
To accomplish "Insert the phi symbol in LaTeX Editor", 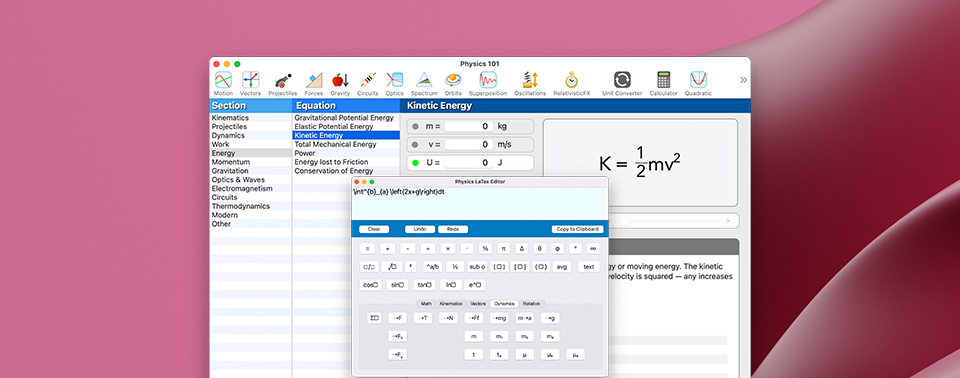I will point(557,249).
